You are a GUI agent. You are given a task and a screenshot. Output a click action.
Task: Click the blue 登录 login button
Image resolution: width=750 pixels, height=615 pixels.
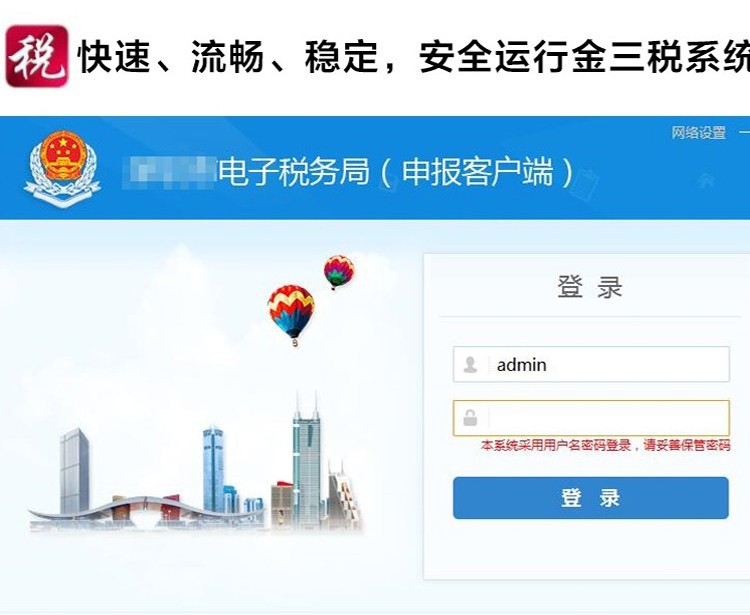click(591, 498)
